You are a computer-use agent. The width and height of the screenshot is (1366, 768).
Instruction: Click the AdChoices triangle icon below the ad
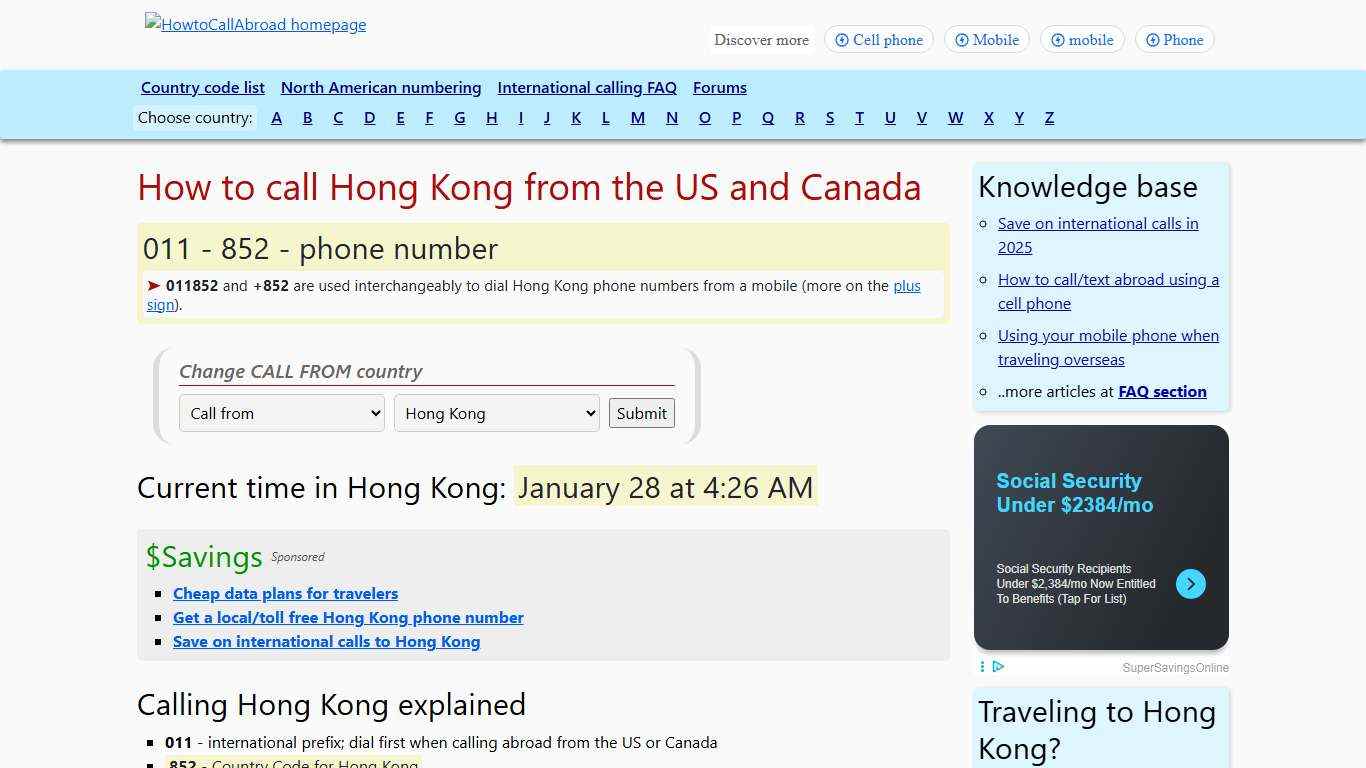998,667
